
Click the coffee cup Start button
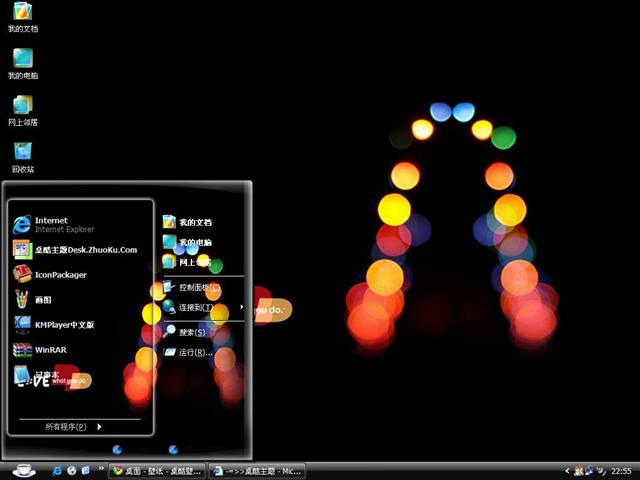tap(22, 469)
